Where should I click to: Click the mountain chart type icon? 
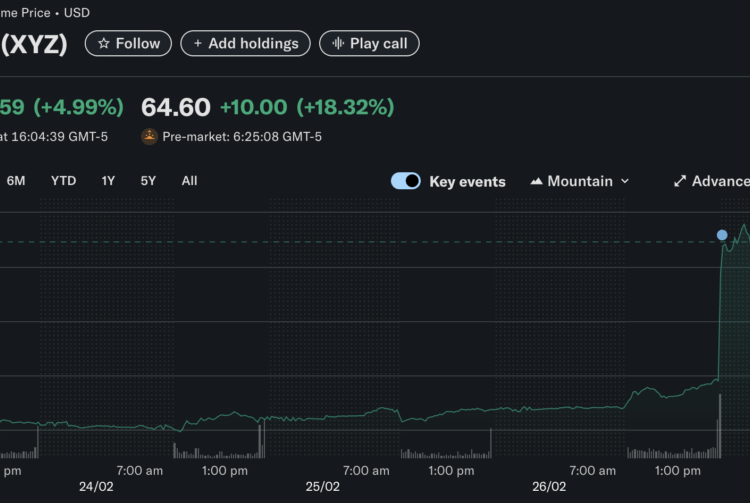click(x=536, y=181)
